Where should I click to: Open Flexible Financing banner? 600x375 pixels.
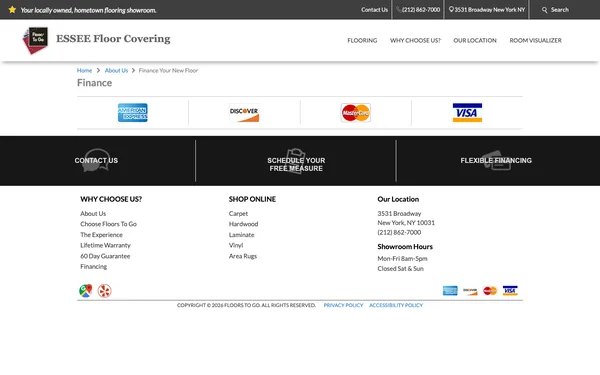point(496,160)
